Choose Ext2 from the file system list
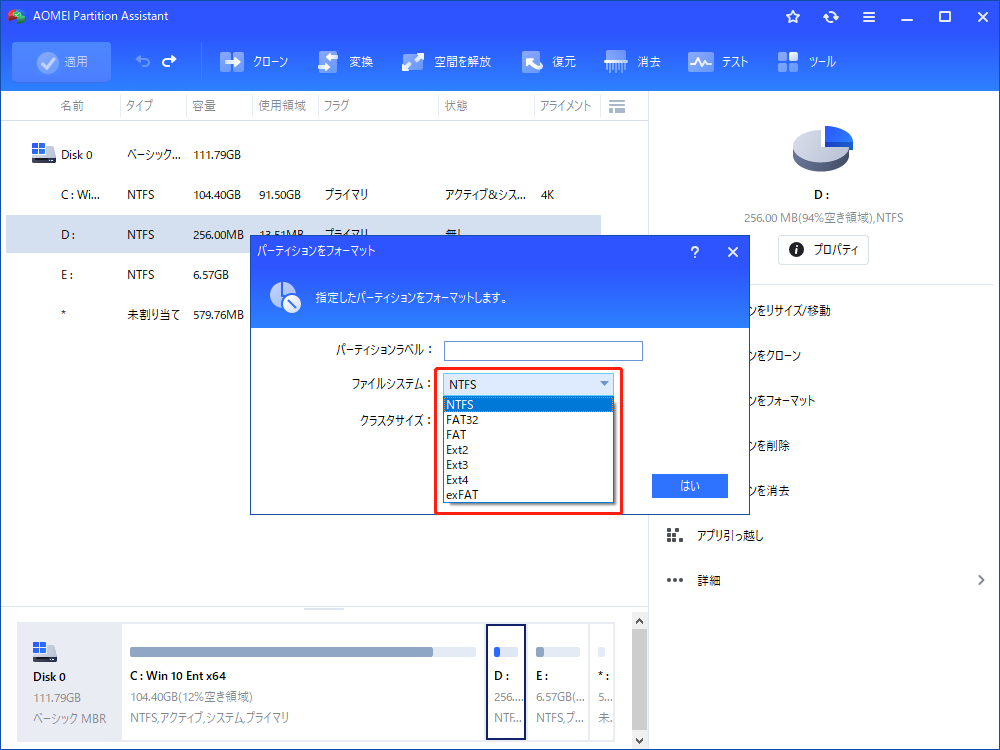The height and width of the screenshot is (750, 1000). coord(528,450)
